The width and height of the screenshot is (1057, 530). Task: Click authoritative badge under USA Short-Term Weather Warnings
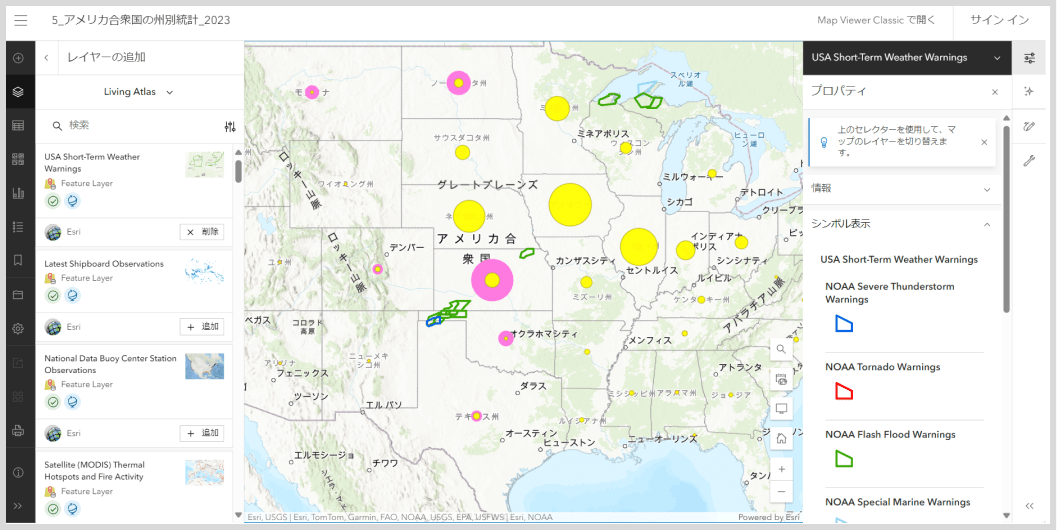tap(53, 201)
